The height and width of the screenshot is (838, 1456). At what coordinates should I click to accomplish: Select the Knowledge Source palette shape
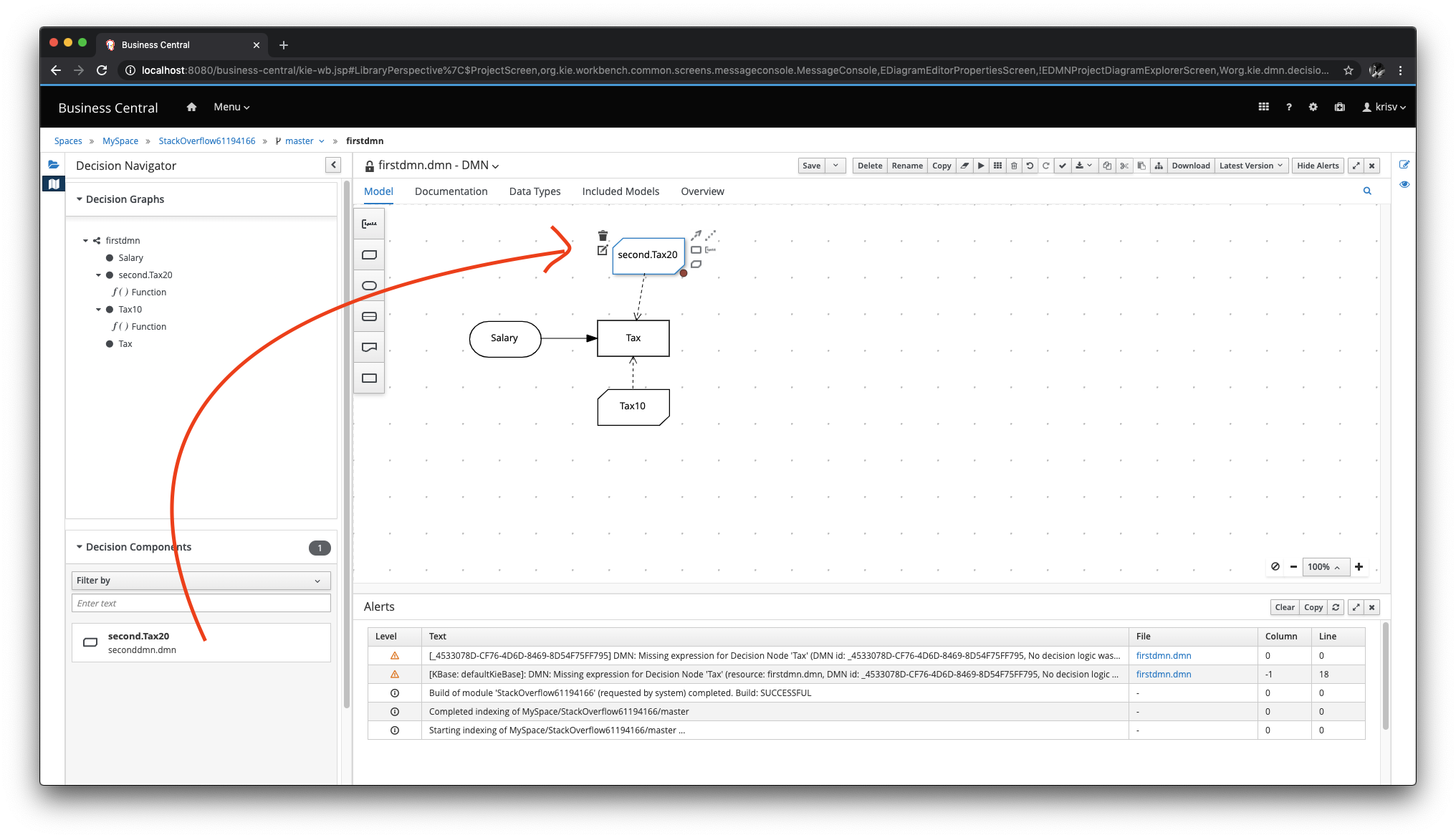[x=369, y=347]
